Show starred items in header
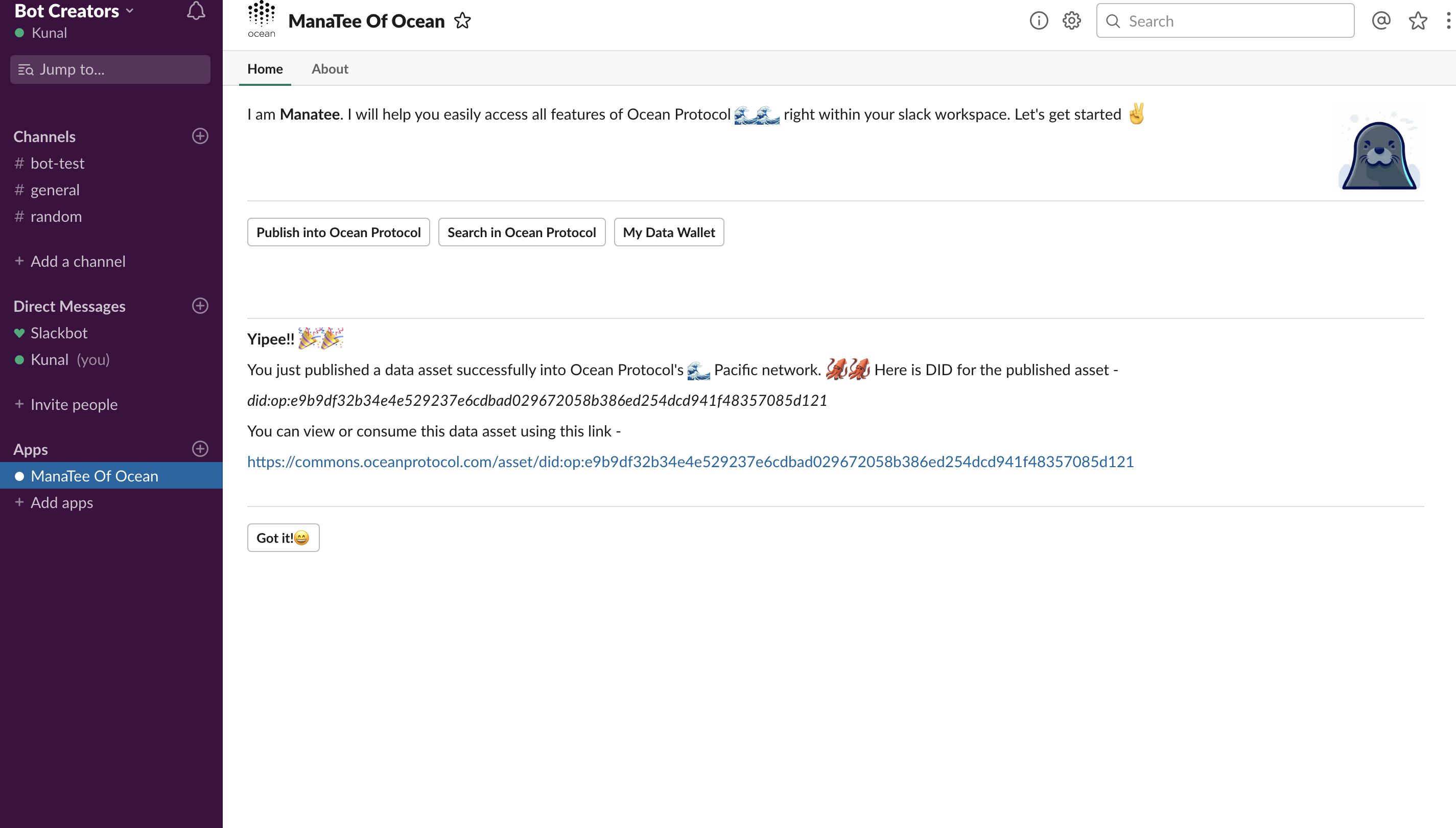The image size is (1456, 828). pos(1418,21)
